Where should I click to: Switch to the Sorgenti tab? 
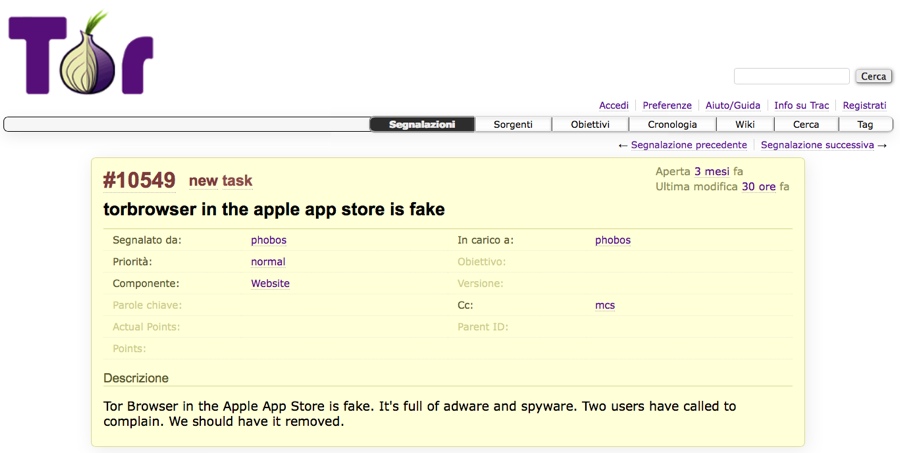click(513, 125)
